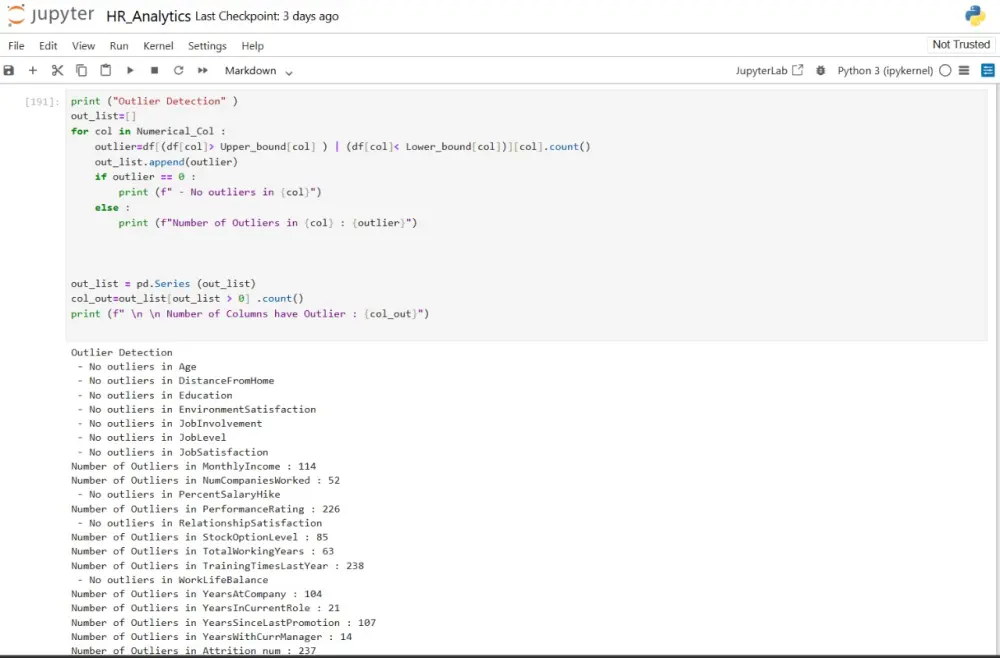Click the Not Trusted button

(x=960, y=44)
